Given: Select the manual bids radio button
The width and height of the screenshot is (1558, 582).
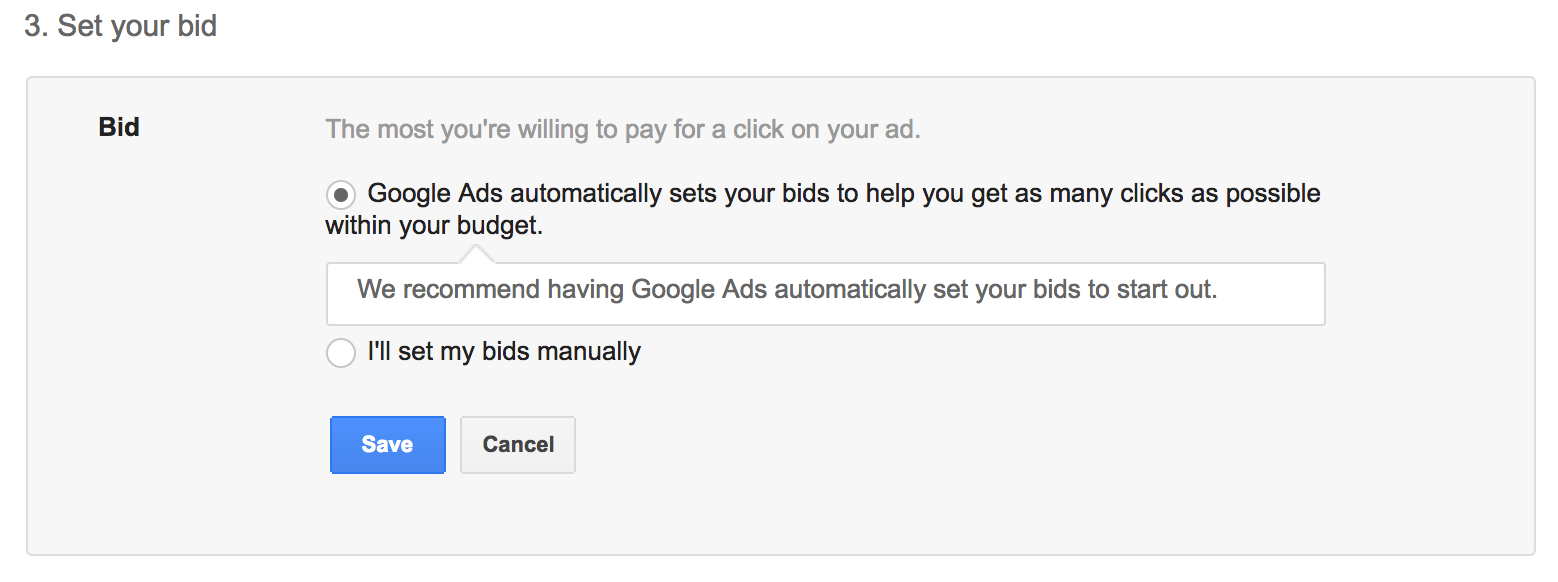Looking at the screenshot, I should point(341,353).
